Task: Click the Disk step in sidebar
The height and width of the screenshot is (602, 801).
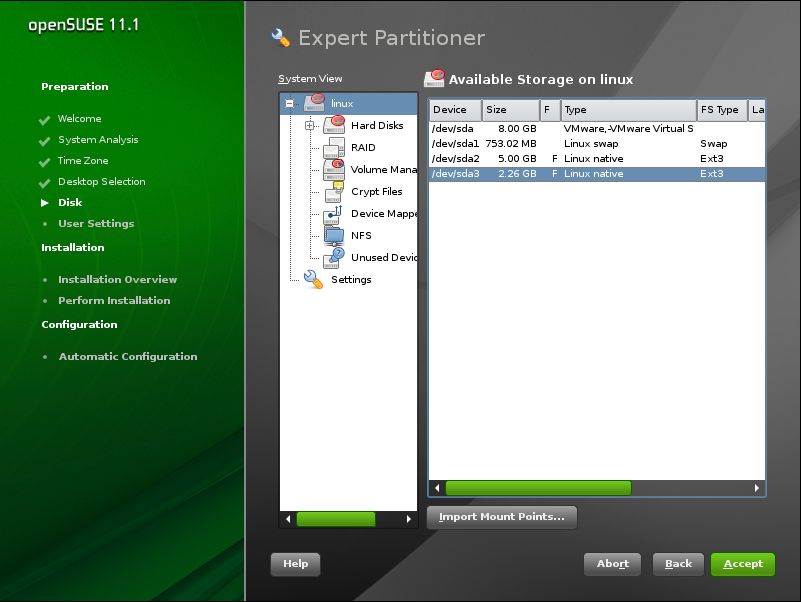Action: (70, 202)
